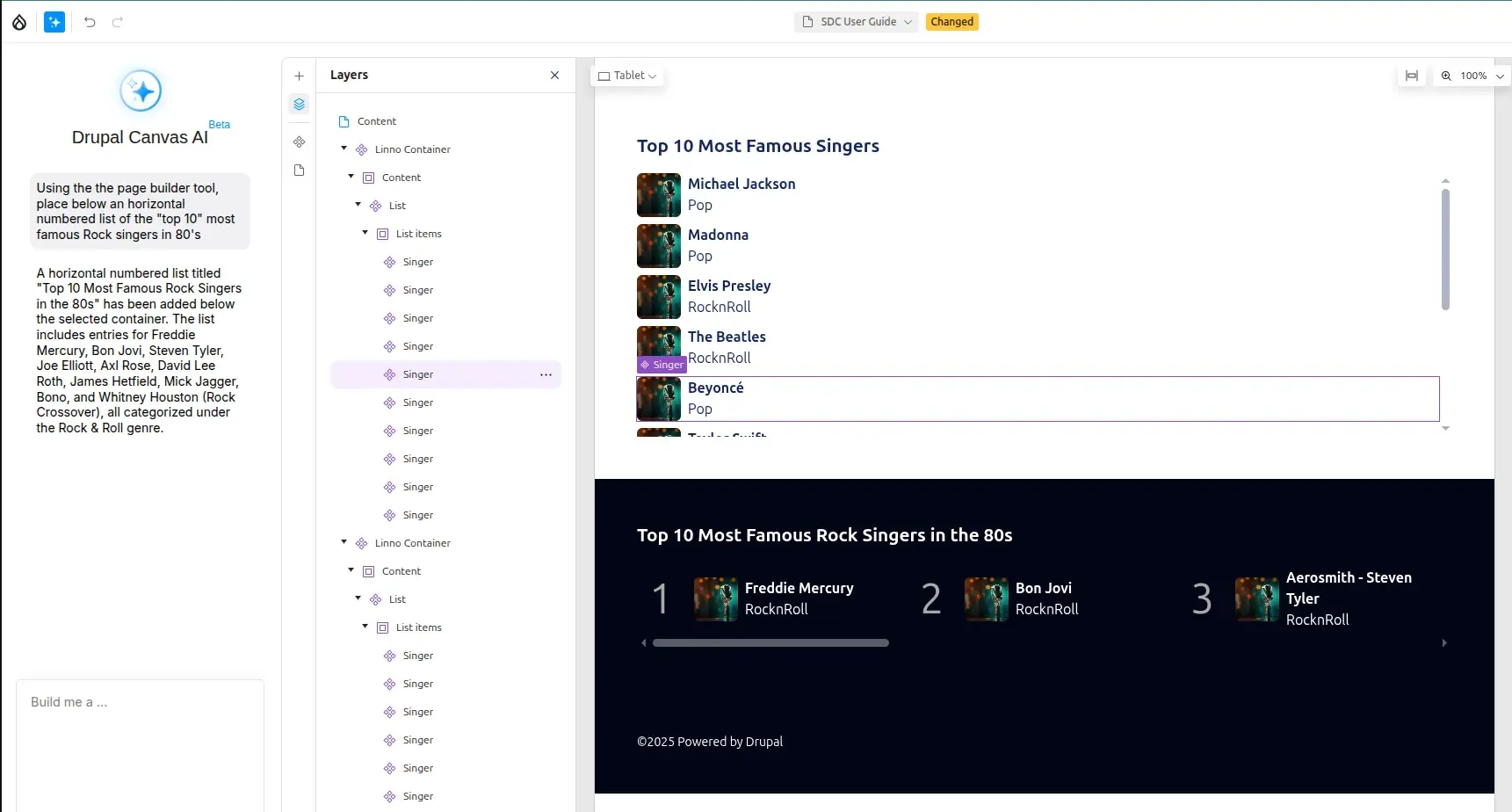The width and height of the screenshot is (1512, 812).
Task: Collapse the first Linno Container tree node
Action: pos(344,149)
